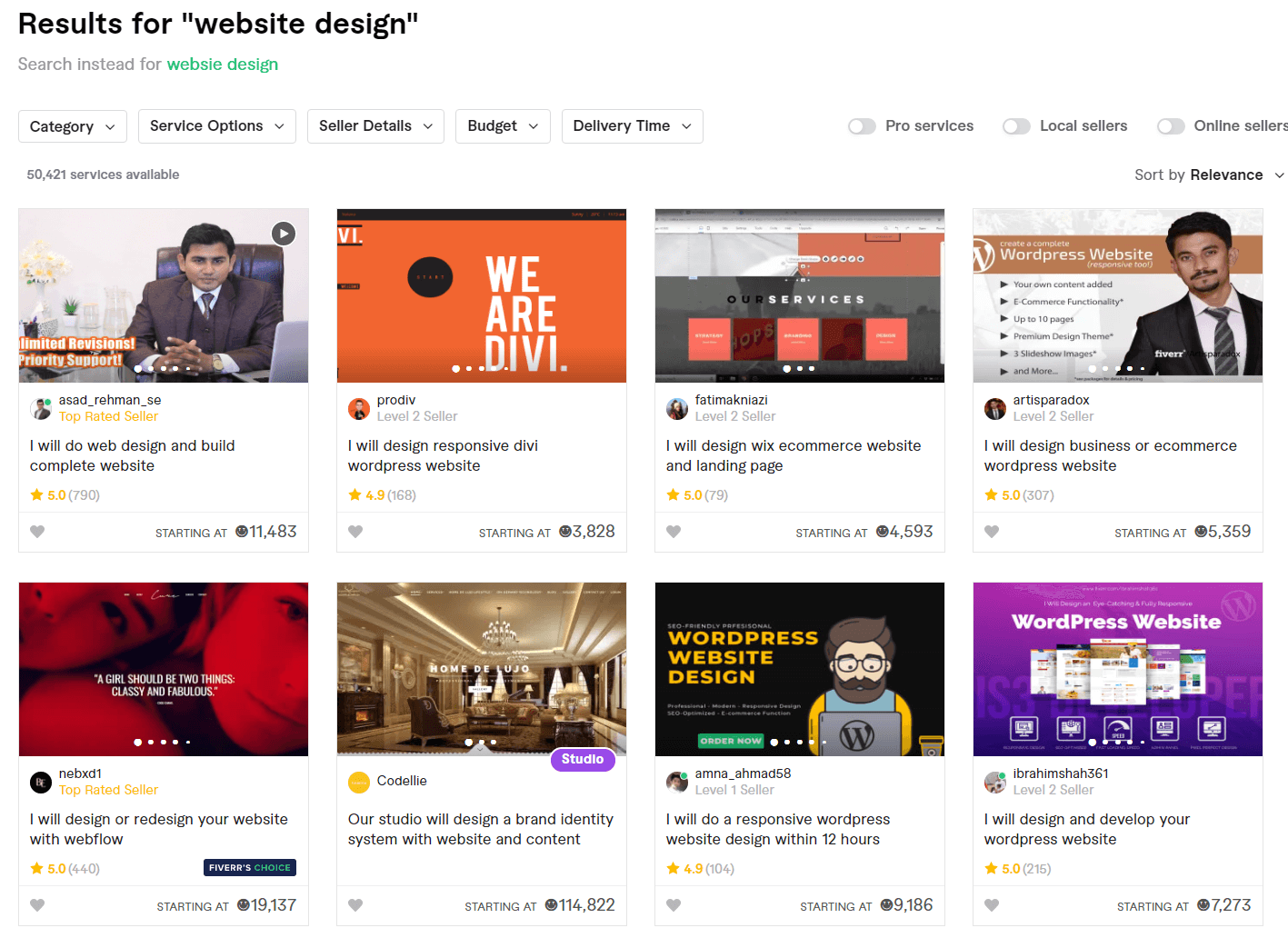
Task: Favorite the prodiv divi gig heart icon
Action: (355, 532)
